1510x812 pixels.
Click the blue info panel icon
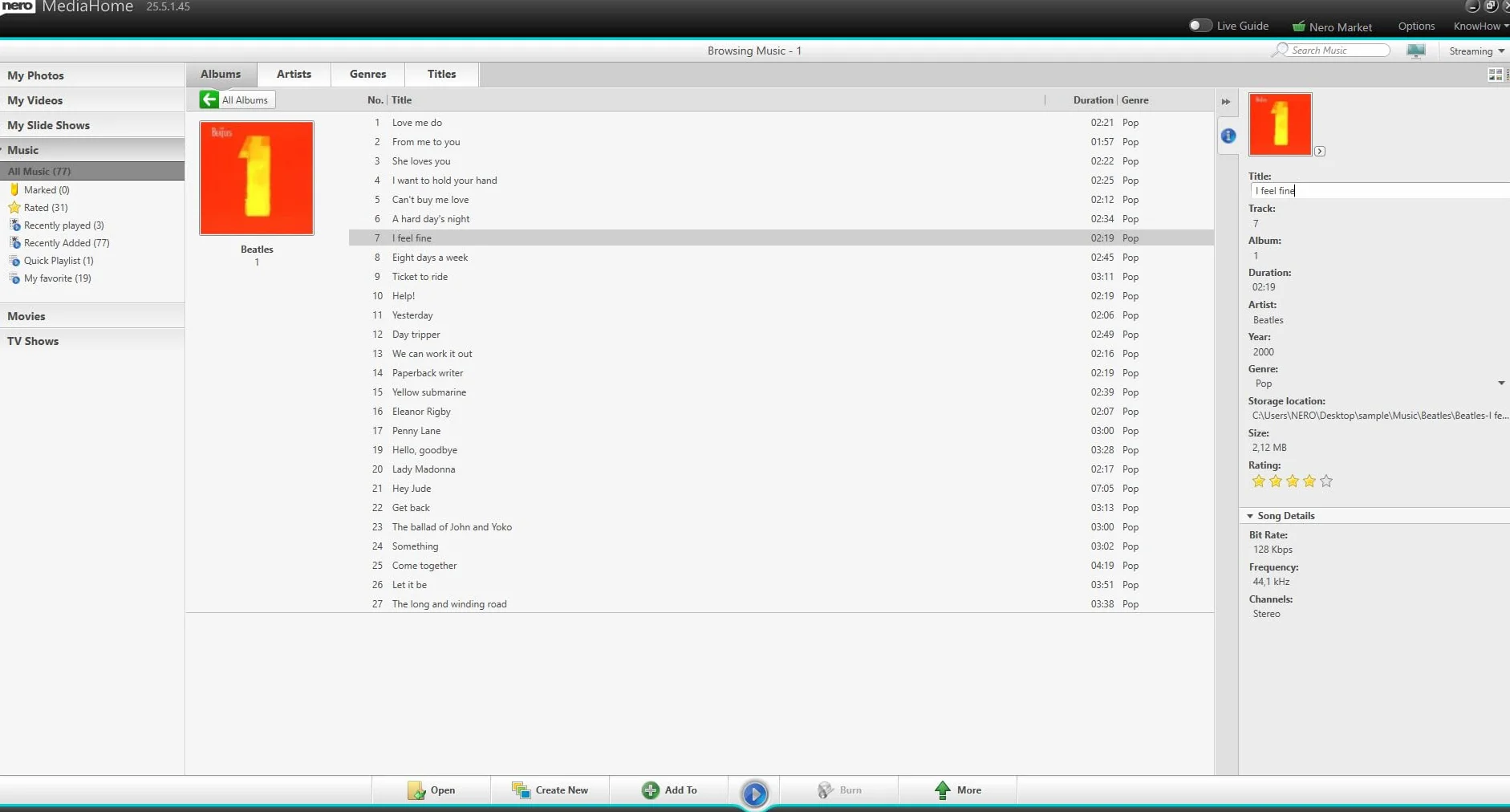[1228, 136]
